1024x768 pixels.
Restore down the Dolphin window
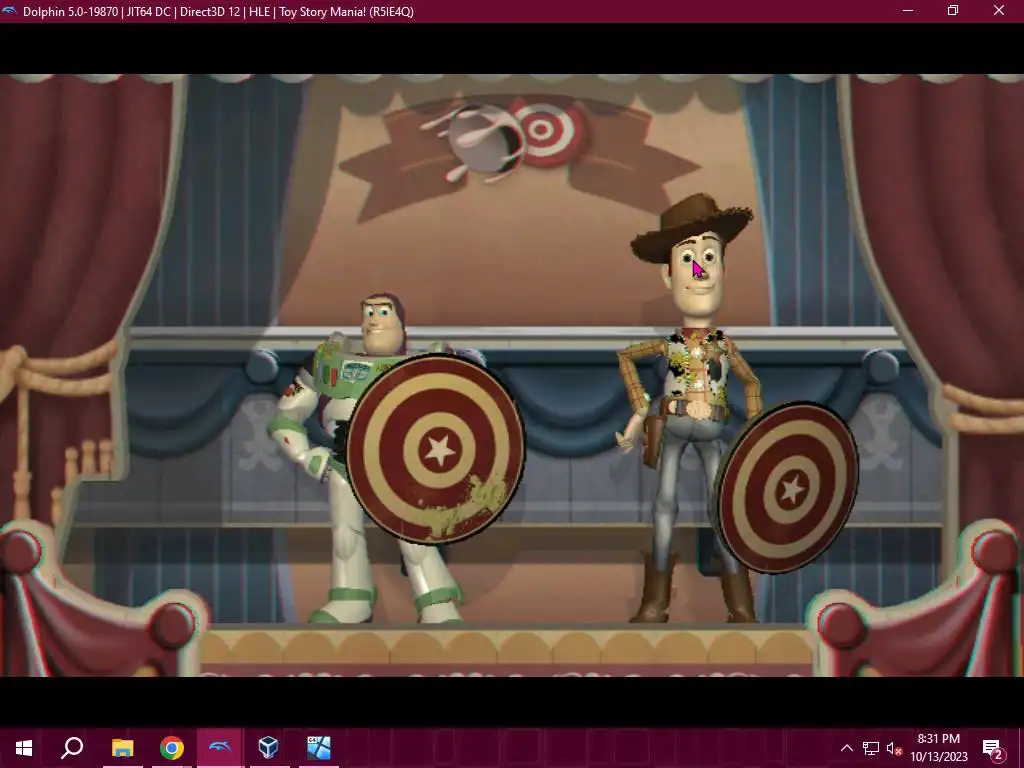pos(953,11)
